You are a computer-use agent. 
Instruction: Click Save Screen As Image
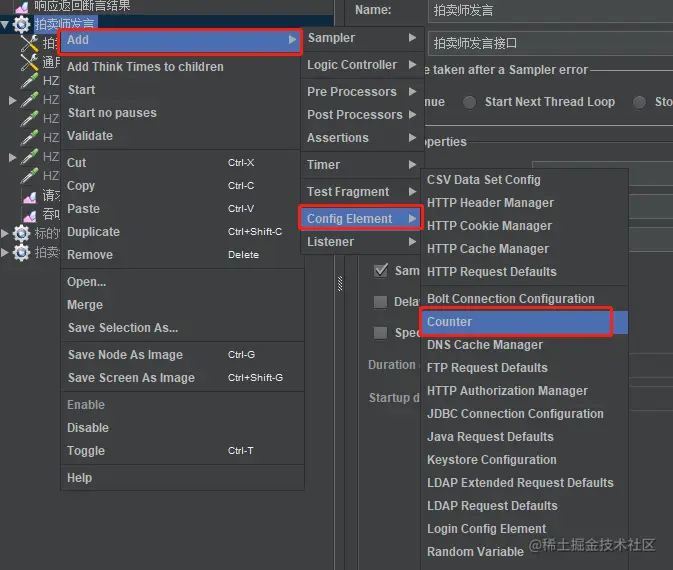(182, 378)
